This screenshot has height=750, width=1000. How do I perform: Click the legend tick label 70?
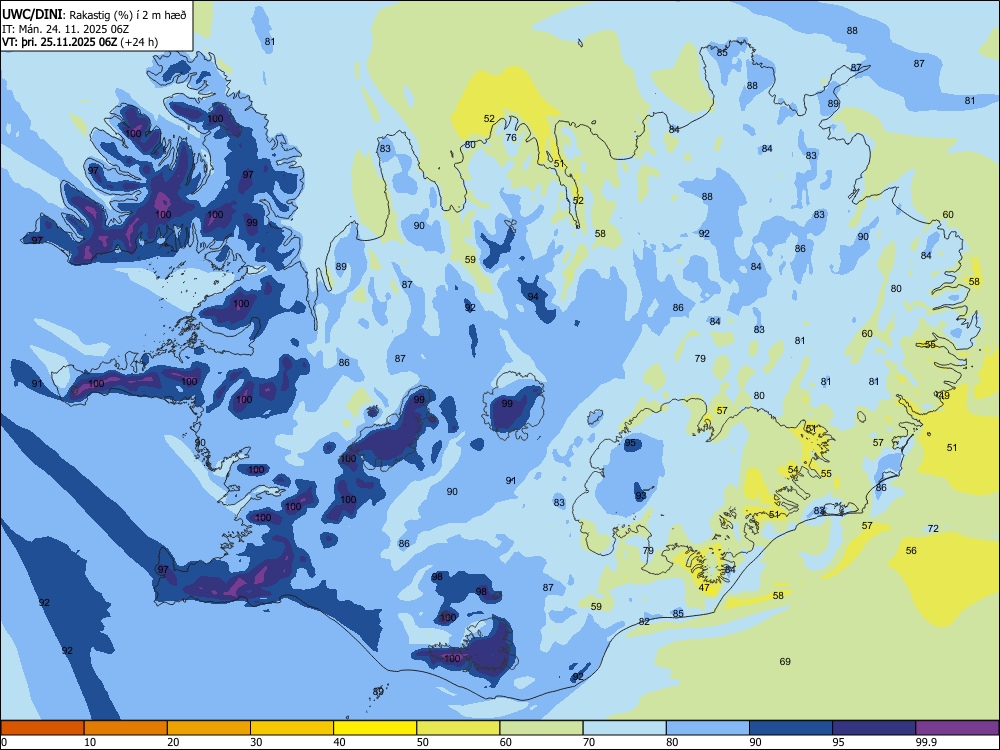click(x=589, y=742)
